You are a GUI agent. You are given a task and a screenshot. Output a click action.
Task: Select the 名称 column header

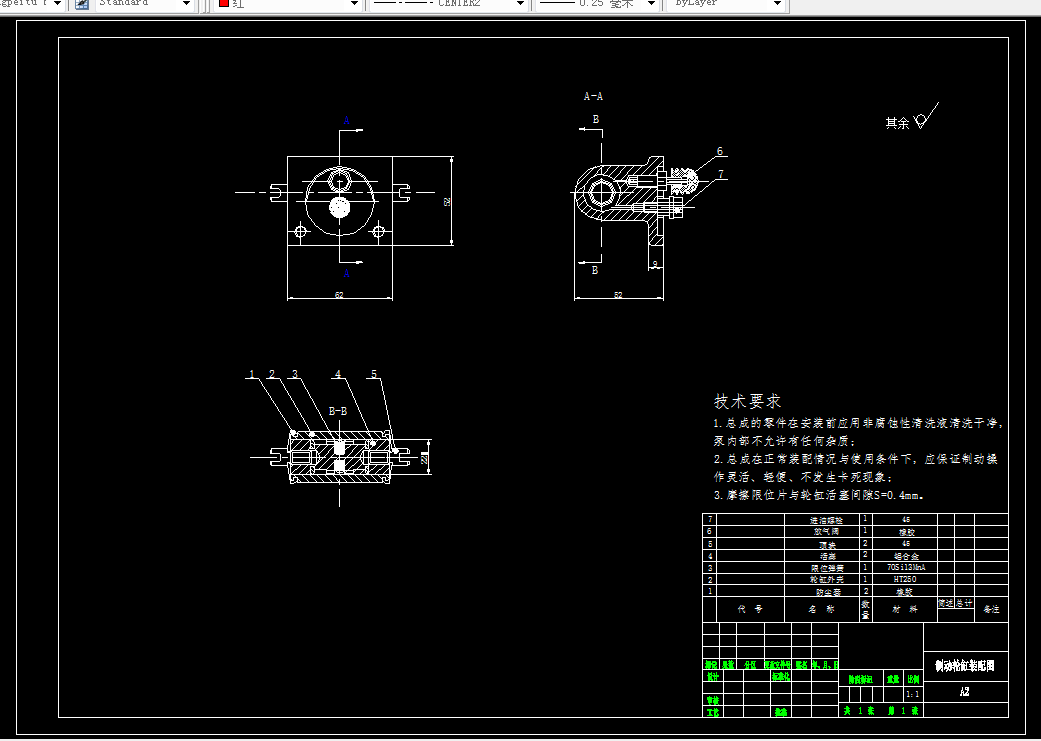[821, 609]
